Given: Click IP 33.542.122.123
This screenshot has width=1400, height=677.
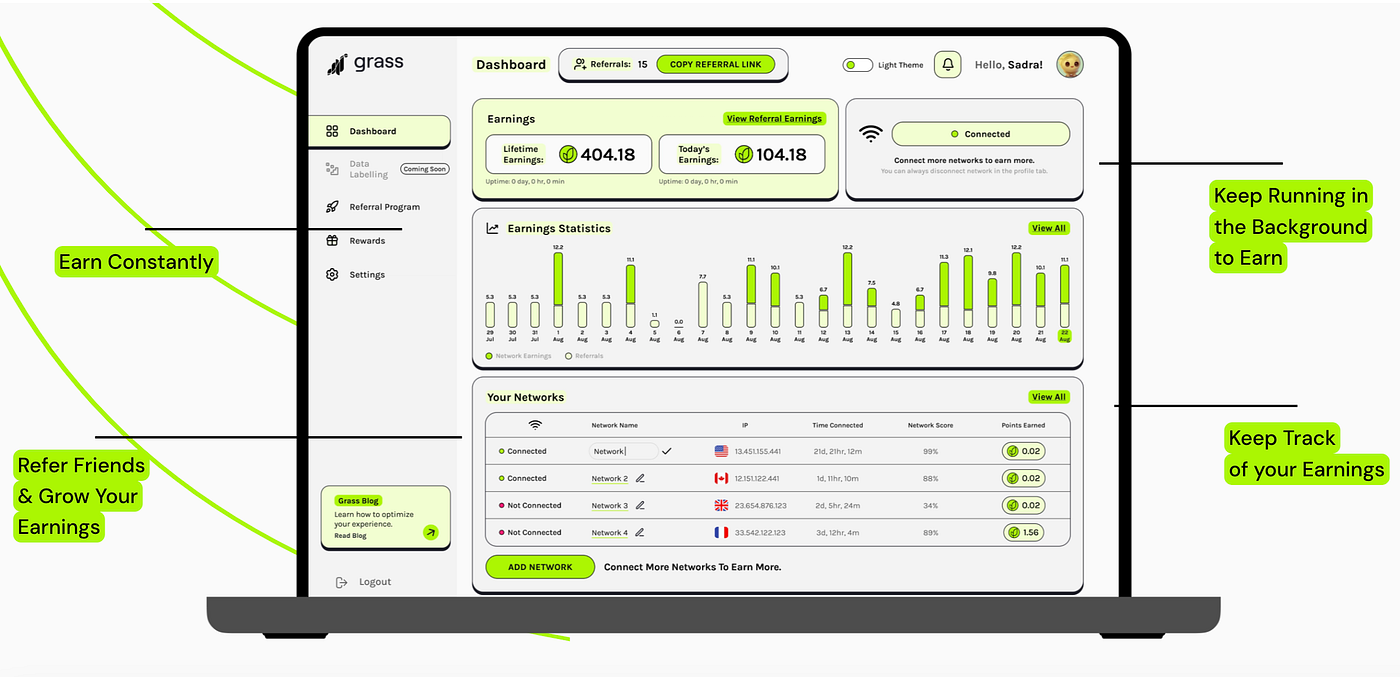Looking at the screenshot, I should point(758,532).
